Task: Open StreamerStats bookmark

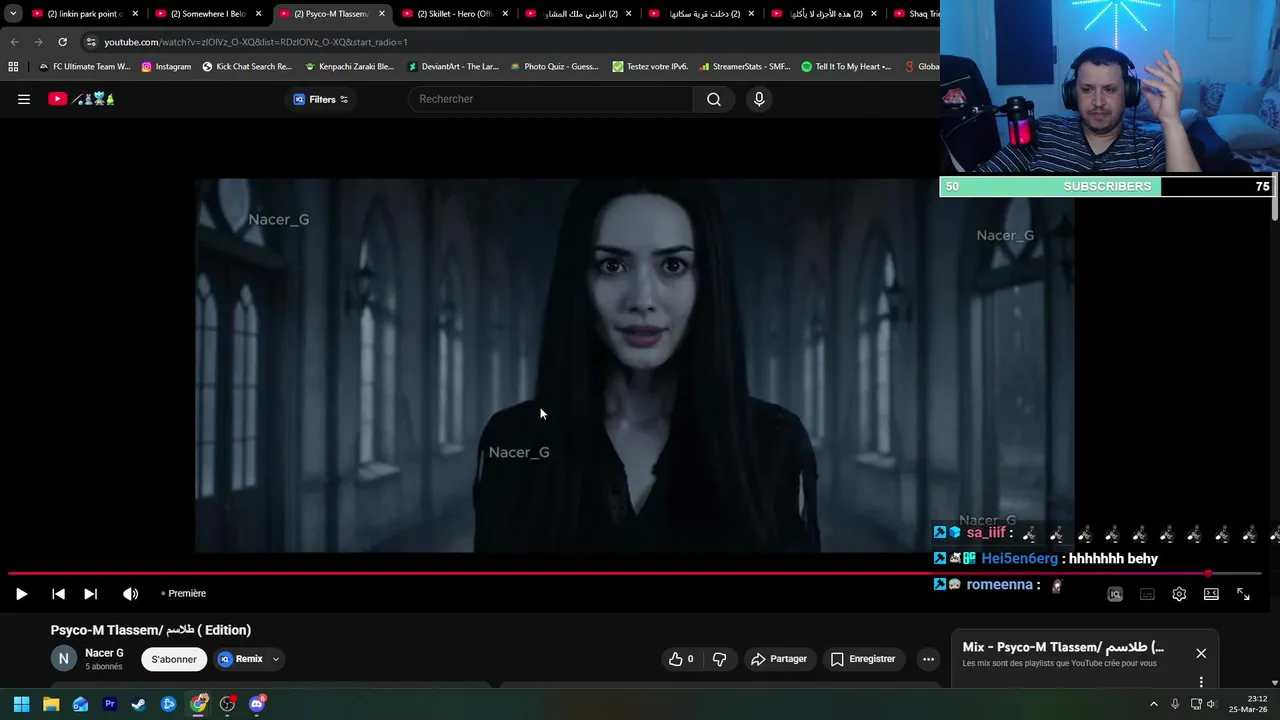Action: (x=745, y=67)
